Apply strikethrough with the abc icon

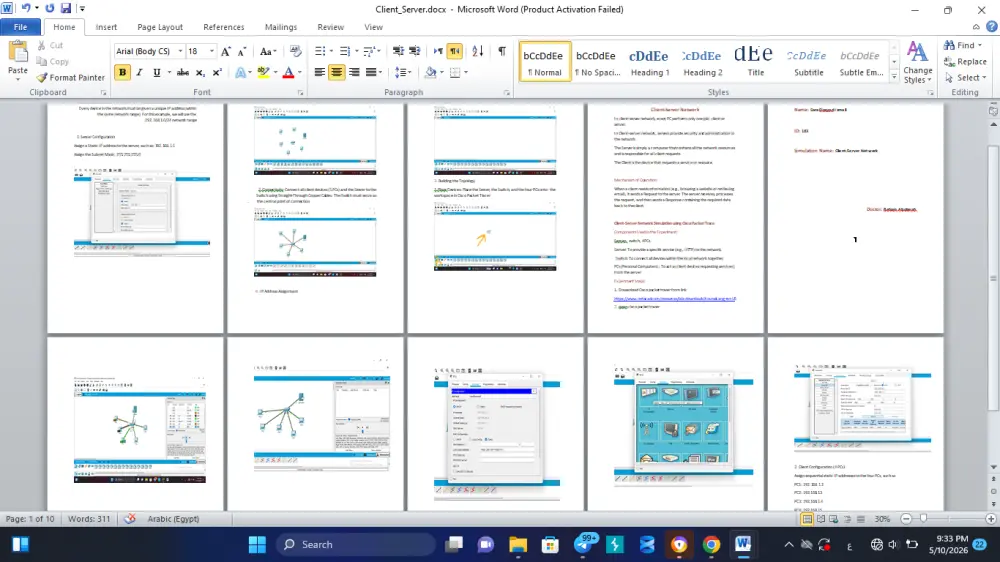[183, 73]
